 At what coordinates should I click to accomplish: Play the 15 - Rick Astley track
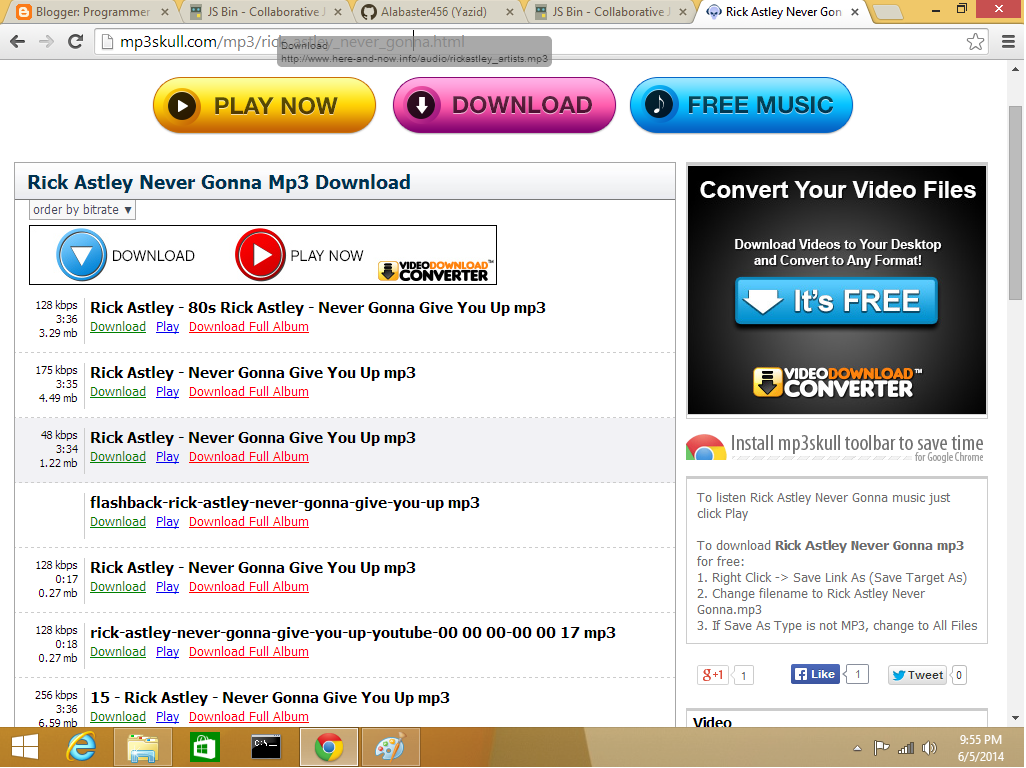coord(168,716)
